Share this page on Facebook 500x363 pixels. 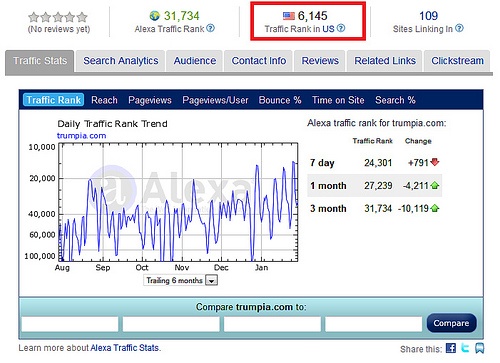coord(451,348)
